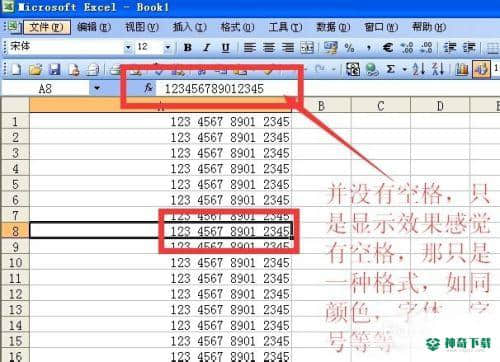Open the font size dropdown arrow
This screenshot has height=362, width=500.
[x=168, y=48]
